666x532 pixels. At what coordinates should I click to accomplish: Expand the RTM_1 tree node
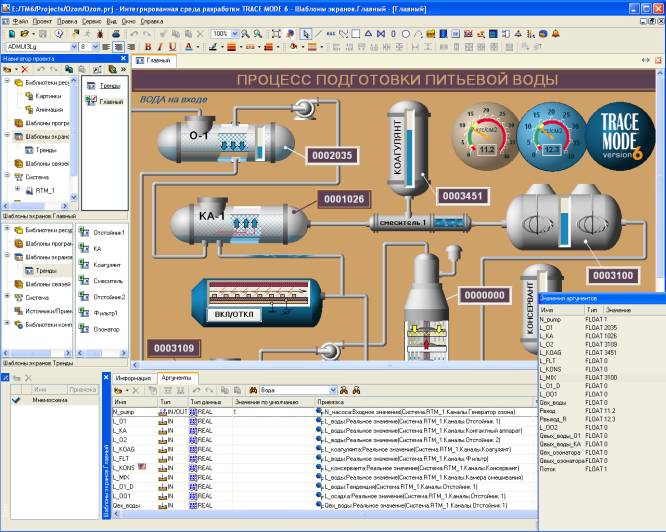[x=18, y=188]
